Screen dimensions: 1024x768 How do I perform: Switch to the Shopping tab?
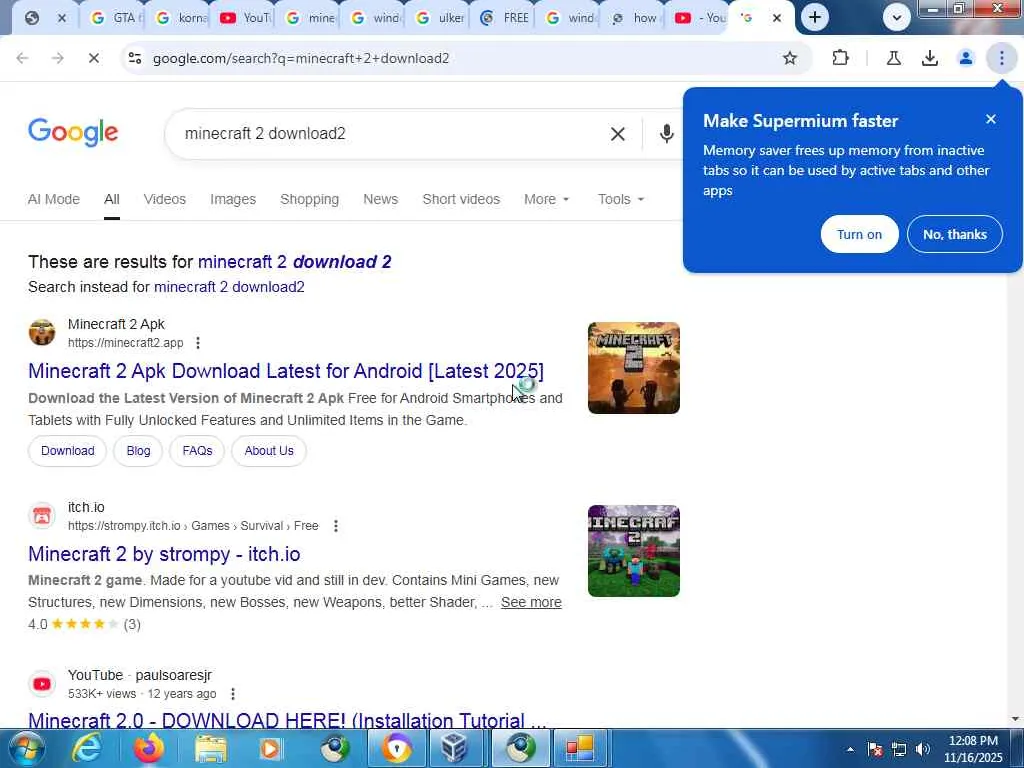[x=310, y=199]
